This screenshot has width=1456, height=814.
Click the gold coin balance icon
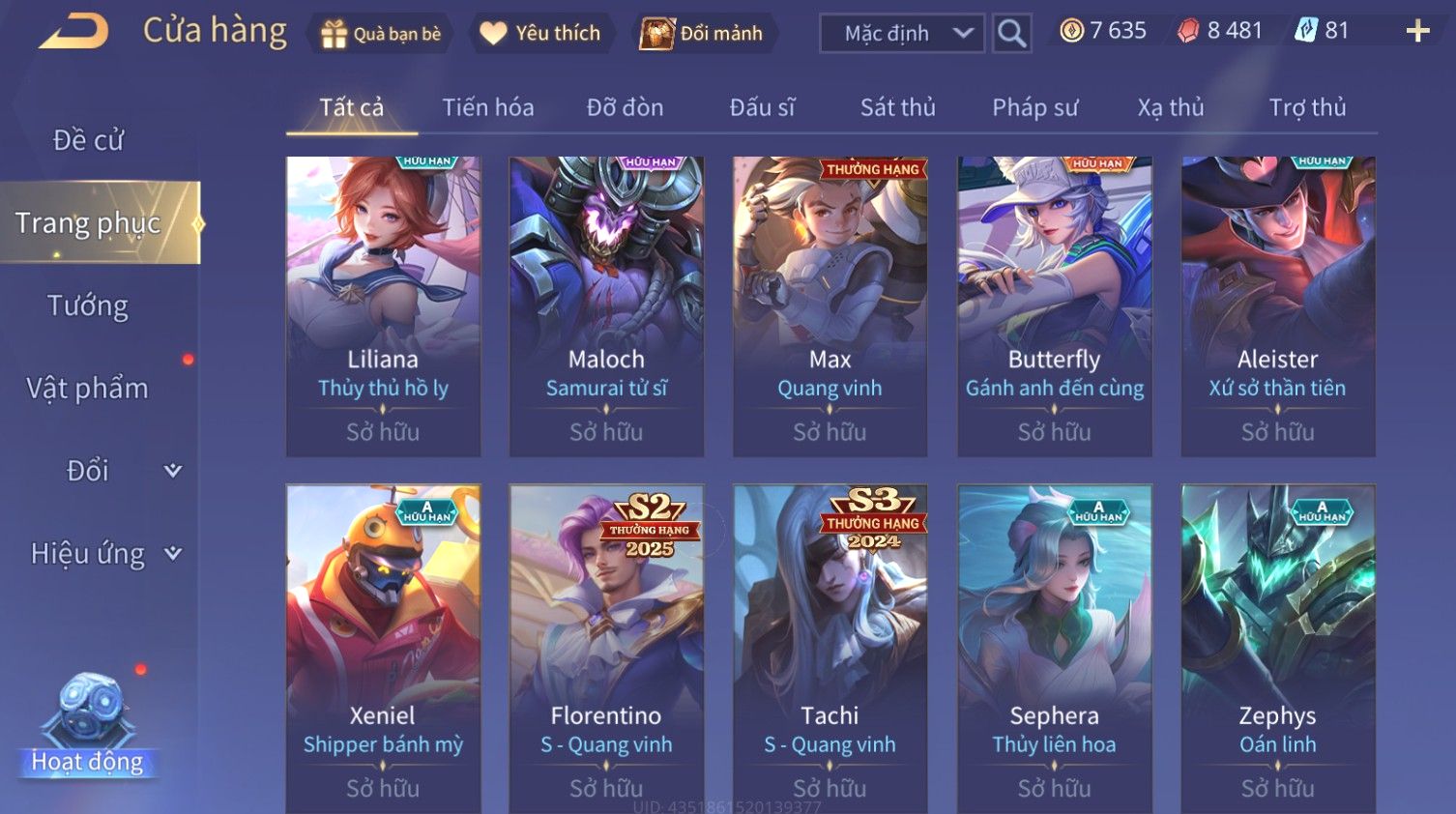tap(1071, 31)
